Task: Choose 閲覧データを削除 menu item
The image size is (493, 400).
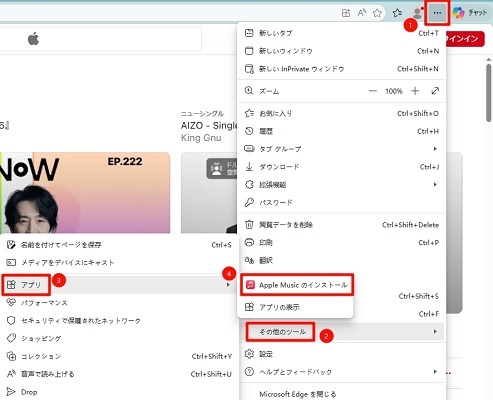Action: [342, 225]
